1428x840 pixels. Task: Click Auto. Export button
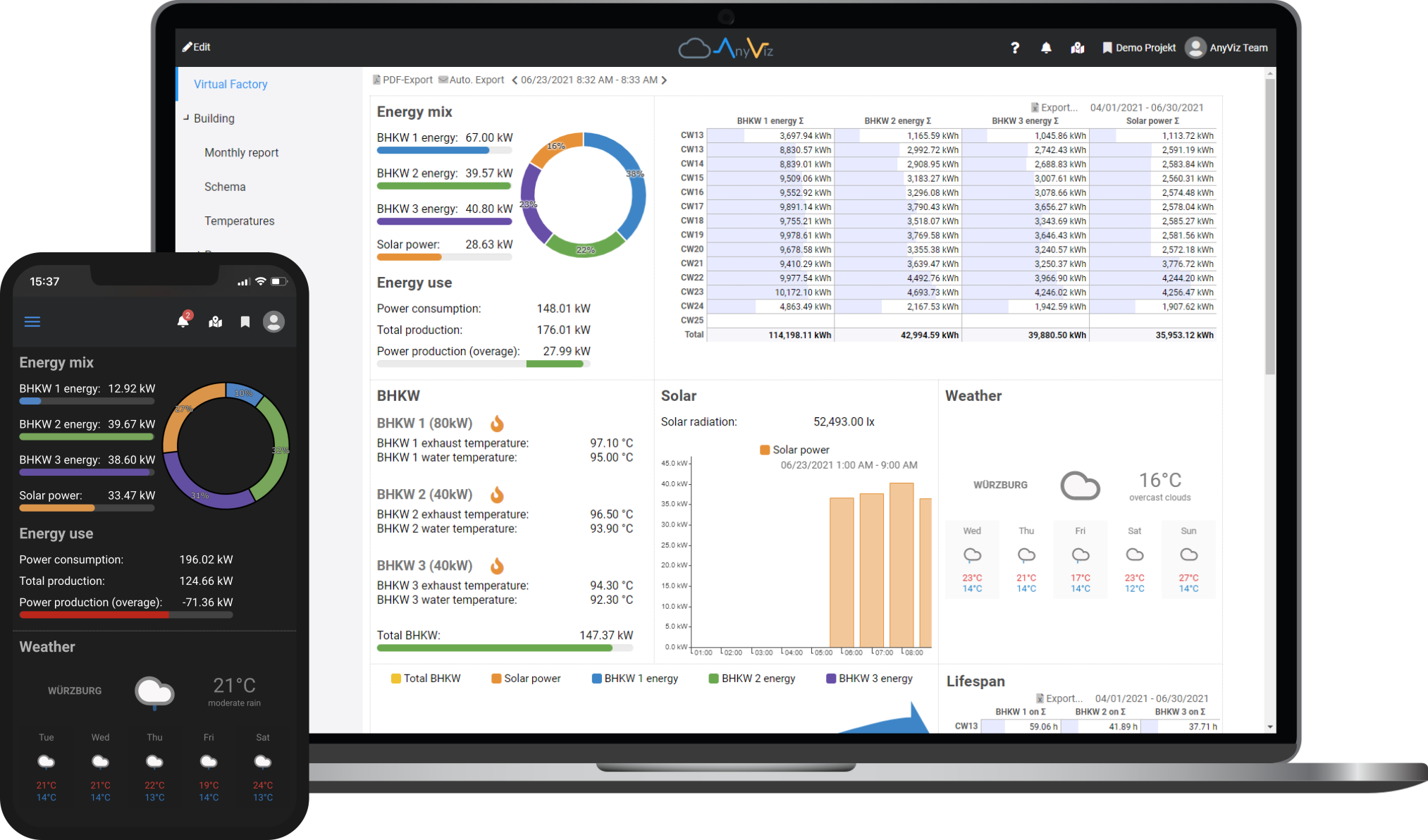471,80
